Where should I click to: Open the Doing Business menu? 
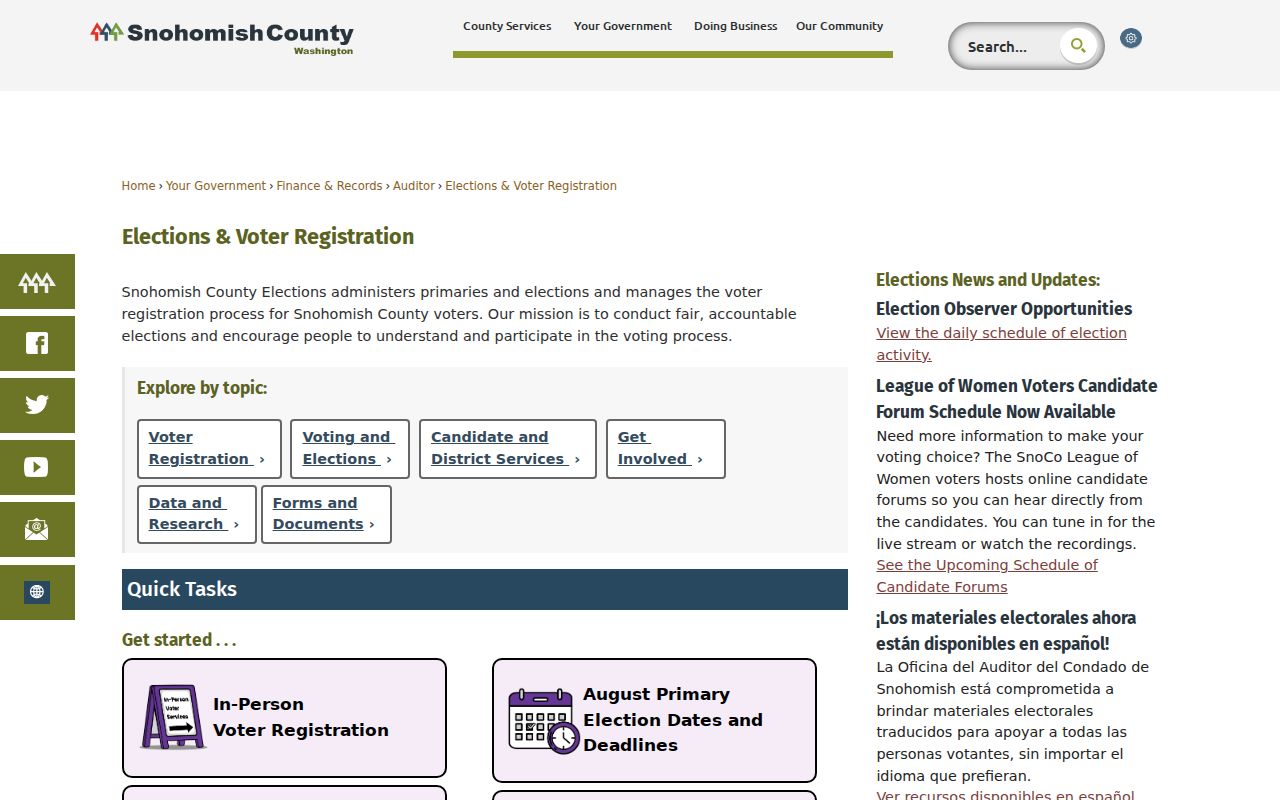click(735, 26)
